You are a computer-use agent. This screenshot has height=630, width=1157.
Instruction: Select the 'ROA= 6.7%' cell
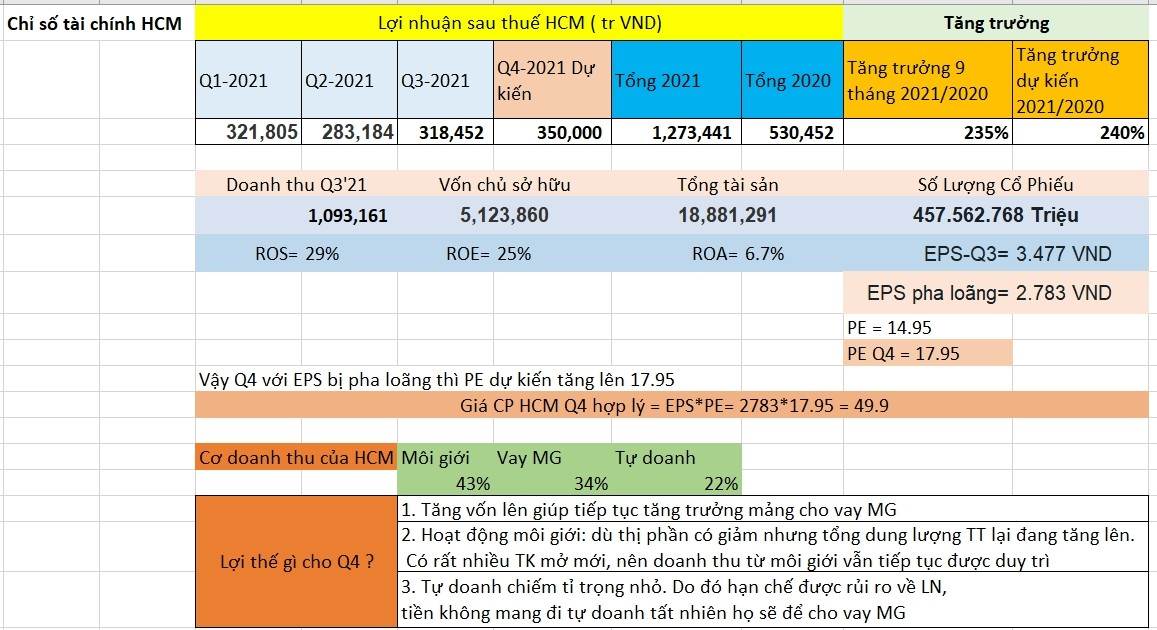738,254
